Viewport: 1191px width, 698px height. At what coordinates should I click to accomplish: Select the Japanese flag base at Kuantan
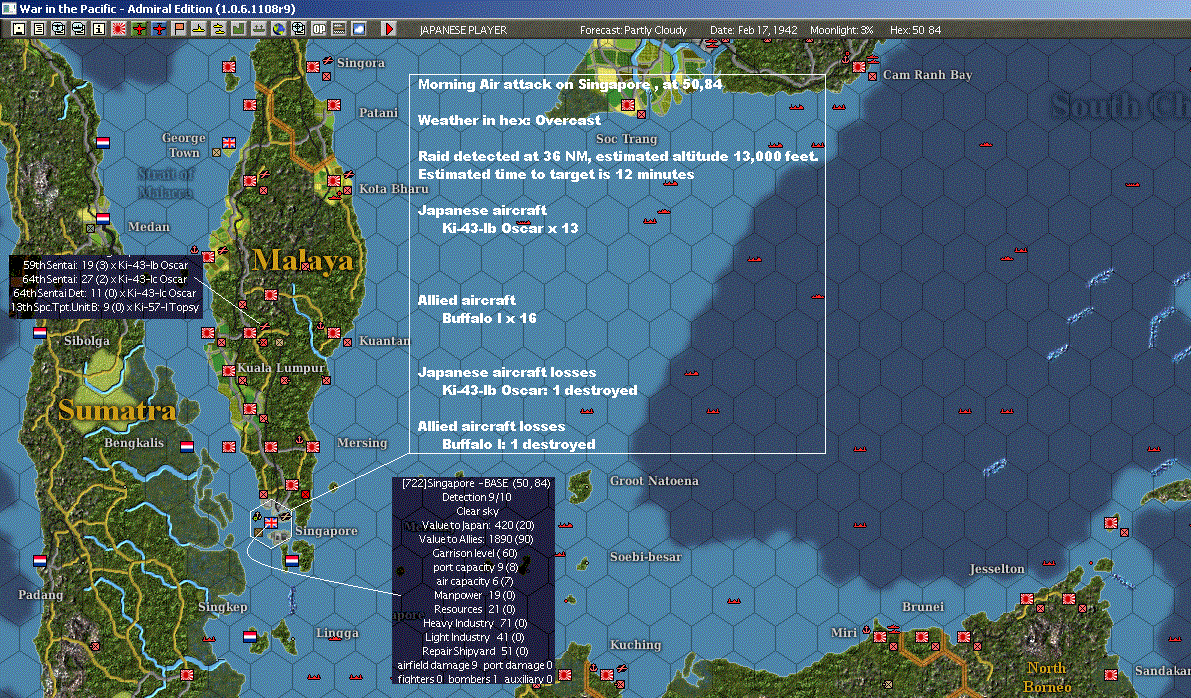(x=333, y=333)
